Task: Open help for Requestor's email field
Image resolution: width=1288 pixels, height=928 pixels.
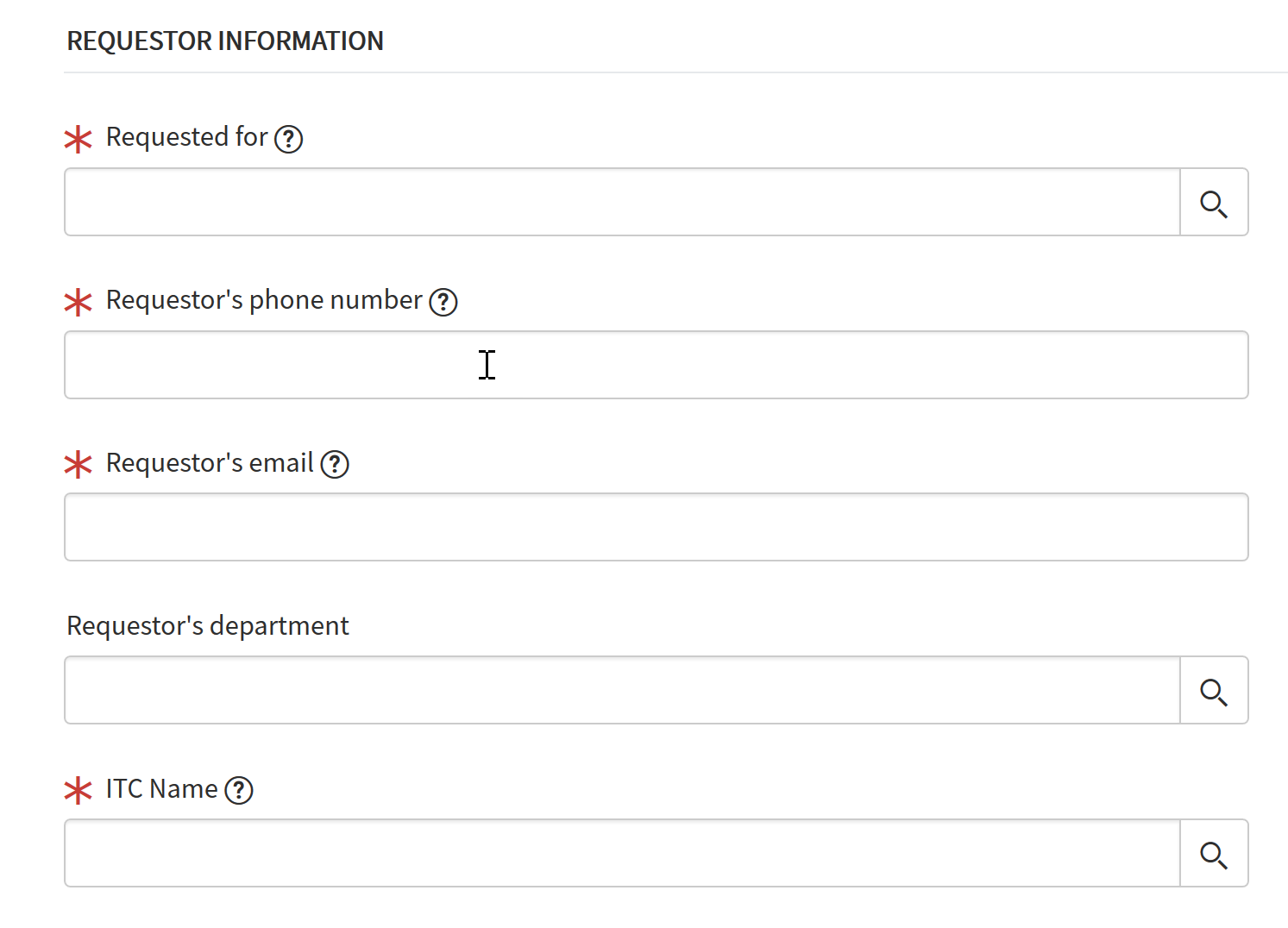Action: pyautogui.click(x=335, y=465)
